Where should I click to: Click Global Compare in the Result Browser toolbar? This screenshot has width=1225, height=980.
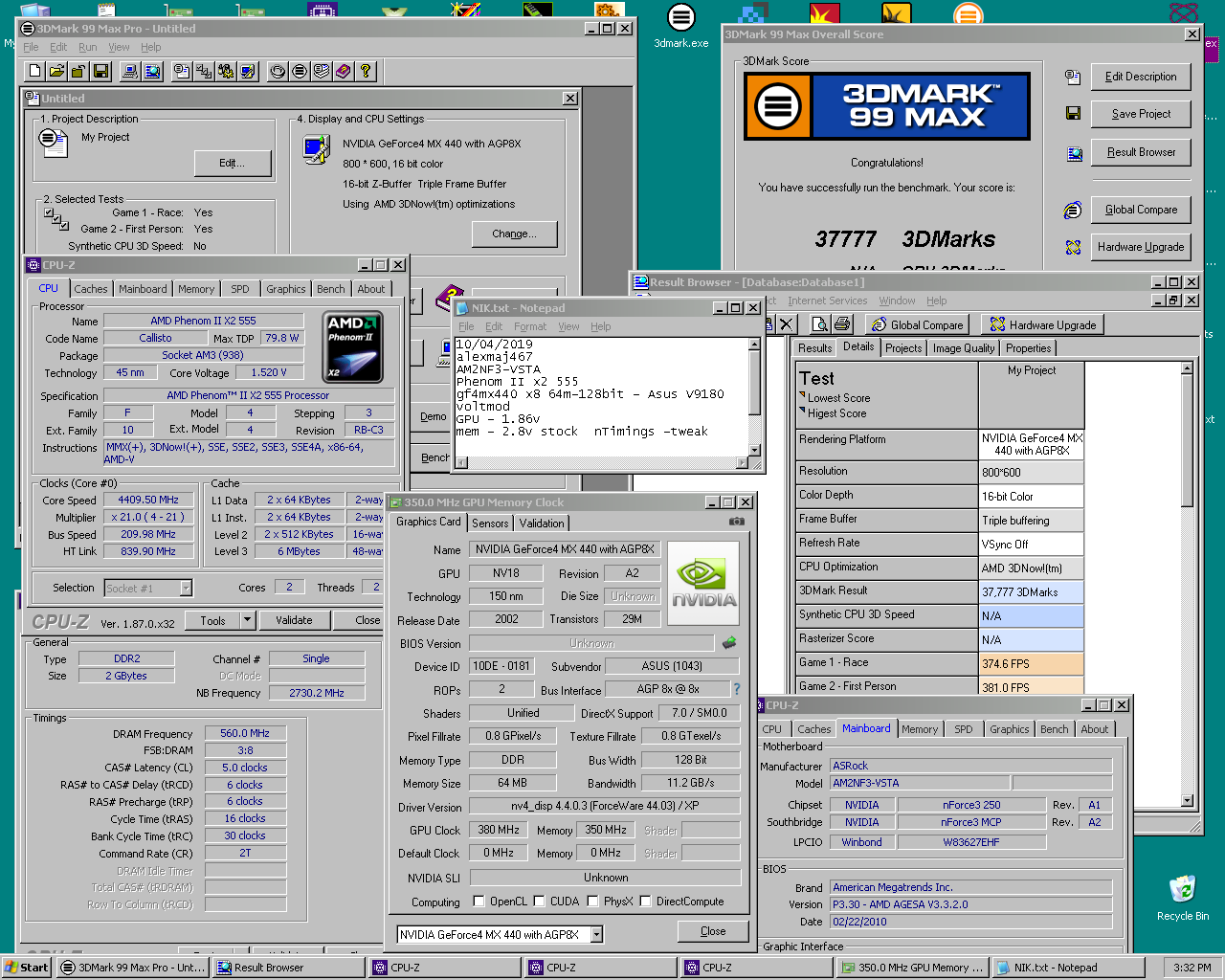coord(917,324)
